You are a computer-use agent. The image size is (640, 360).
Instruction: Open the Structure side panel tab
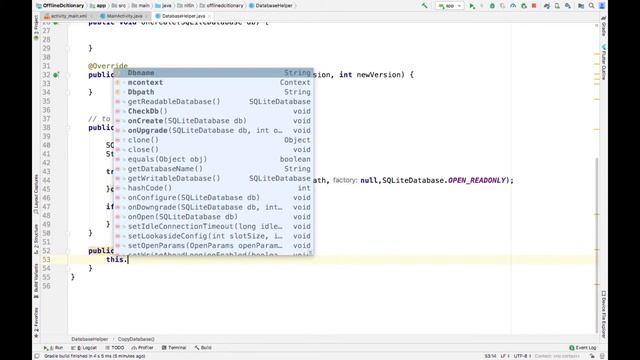point(36,239)
